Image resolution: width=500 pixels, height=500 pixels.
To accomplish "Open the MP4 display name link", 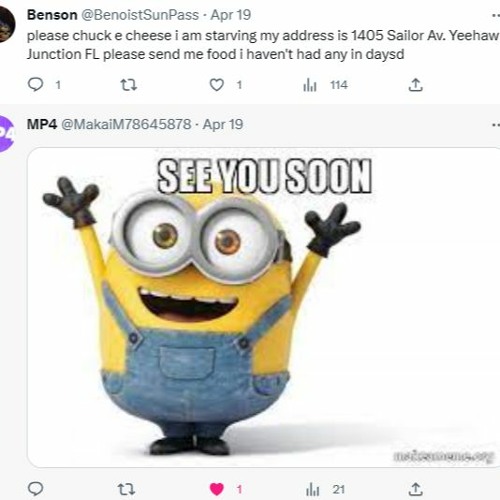I will [x=42, y=124].
